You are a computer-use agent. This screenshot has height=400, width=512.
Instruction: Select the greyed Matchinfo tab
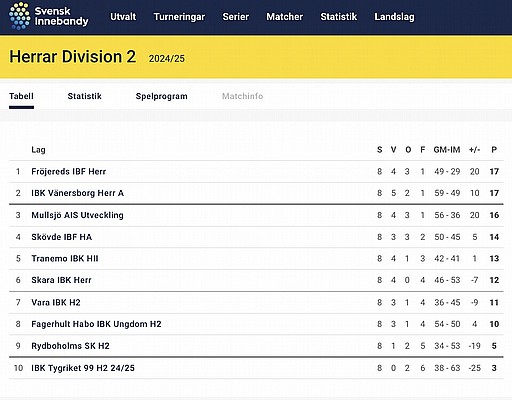point(243,96)
